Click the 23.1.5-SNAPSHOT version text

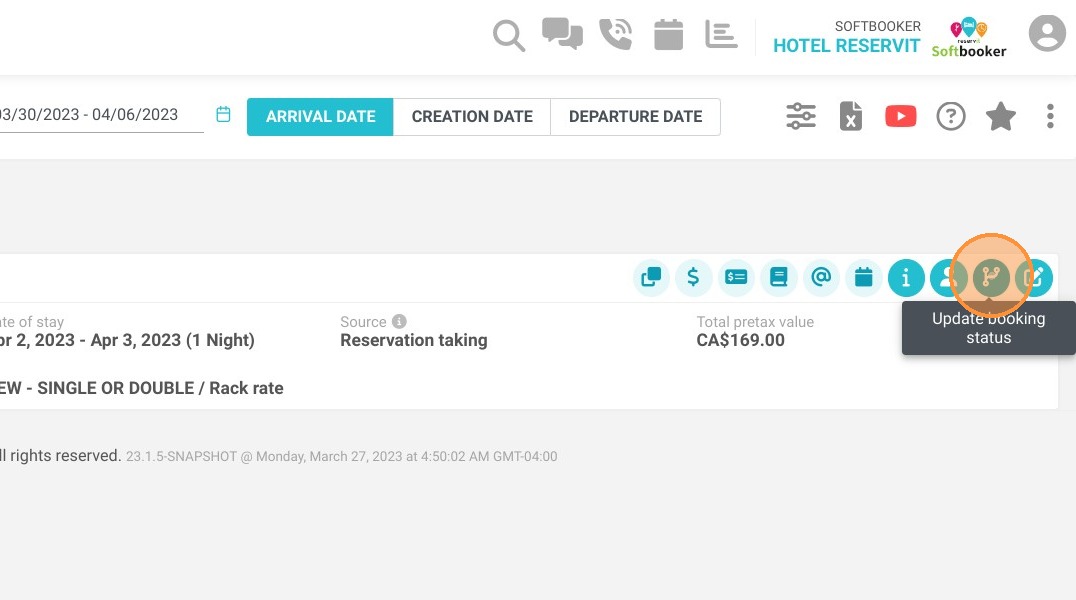tap(181, 457)
